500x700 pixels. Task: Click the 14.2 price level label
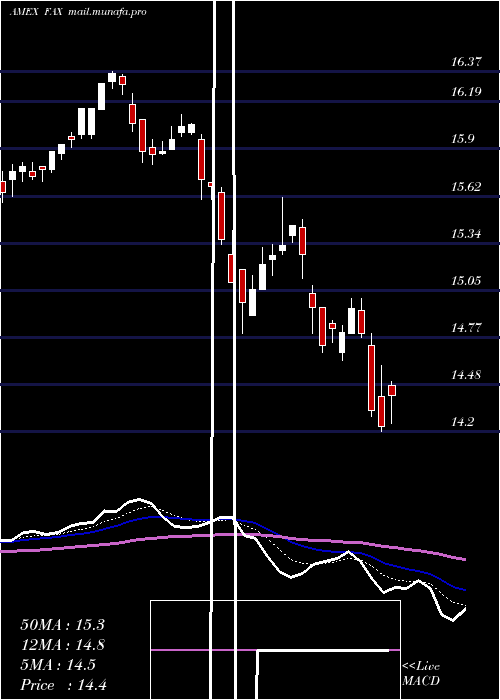coord(462,422)
